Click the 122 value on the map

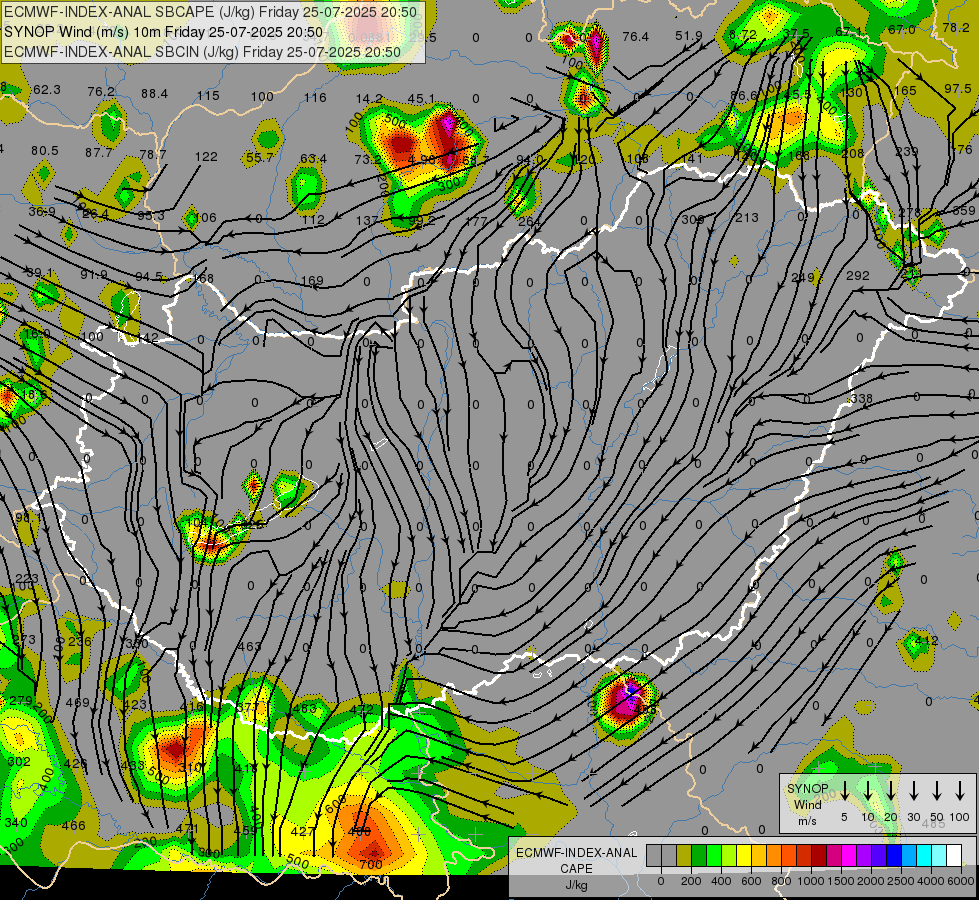(206, 157)
